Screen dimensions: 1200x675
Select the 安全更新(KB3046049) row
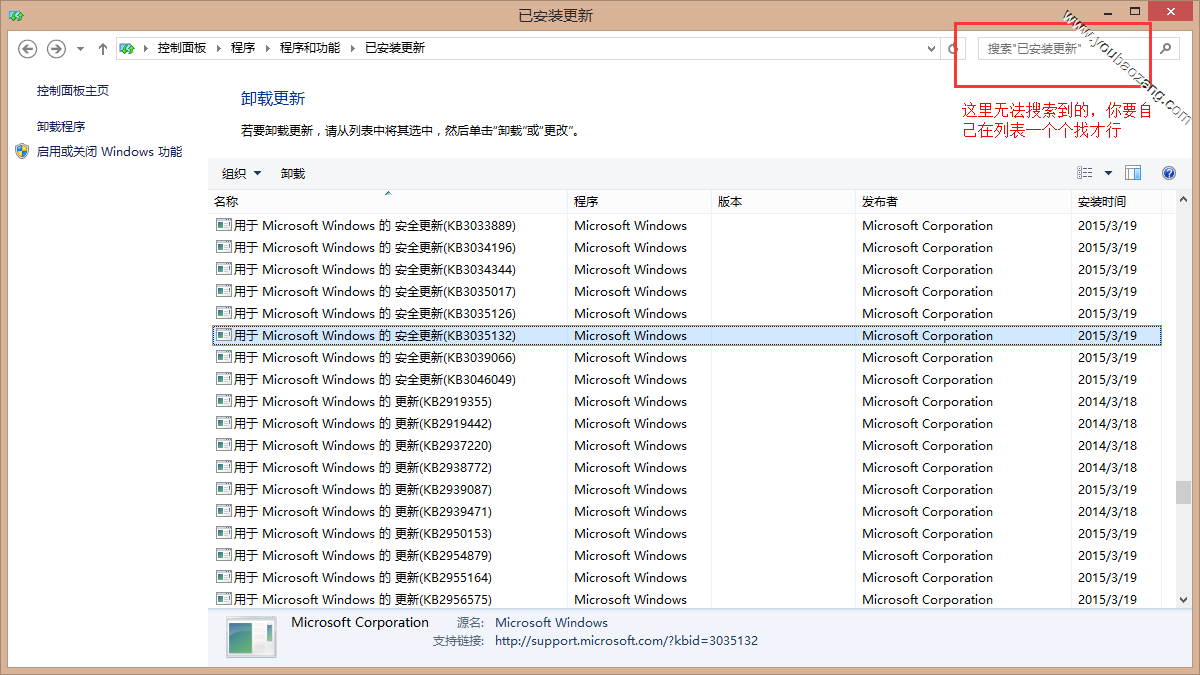[x=687, y=379]
